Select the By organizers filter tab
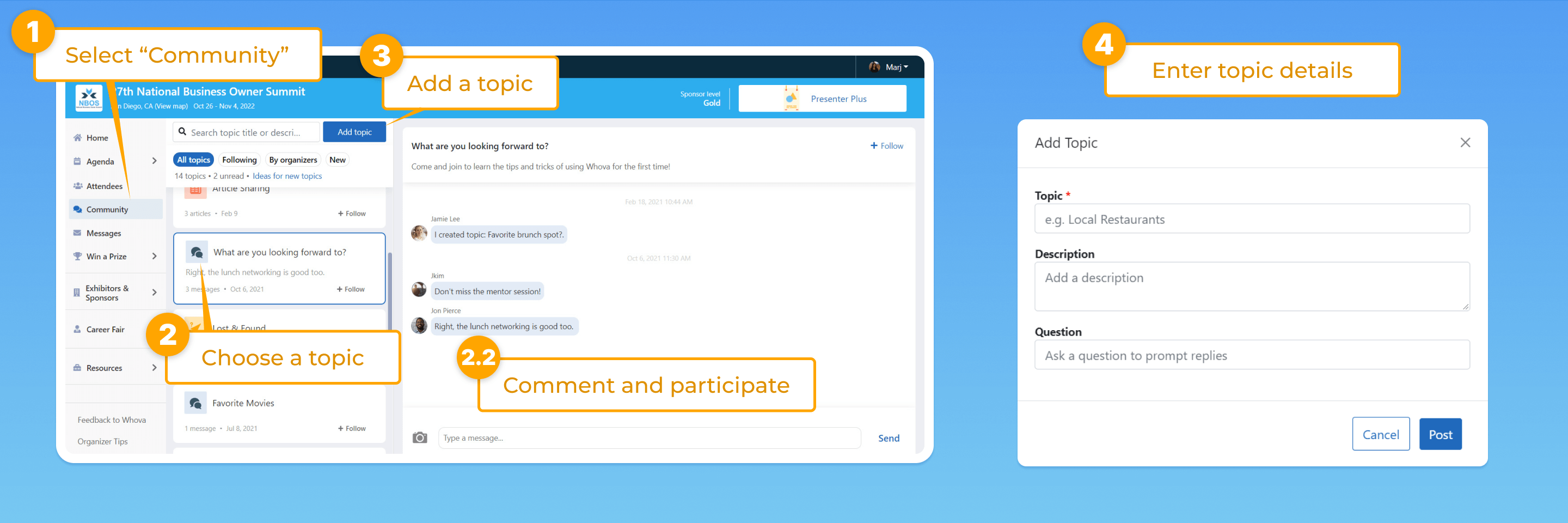Screen dimensions: 1568x523 [x=293, y=160]
